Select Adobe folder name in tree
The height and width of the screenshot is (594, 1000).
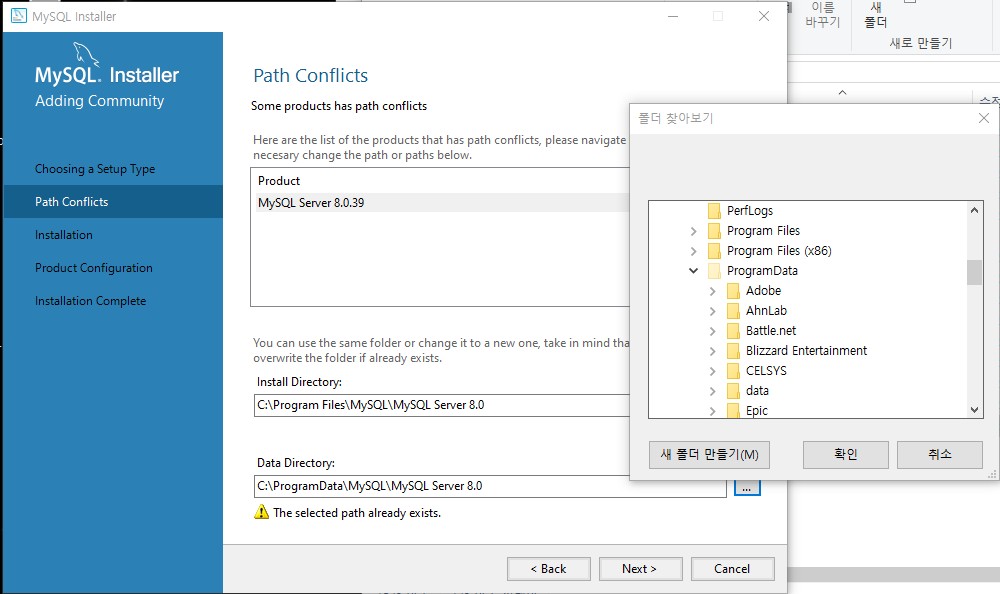pos(763,291)
